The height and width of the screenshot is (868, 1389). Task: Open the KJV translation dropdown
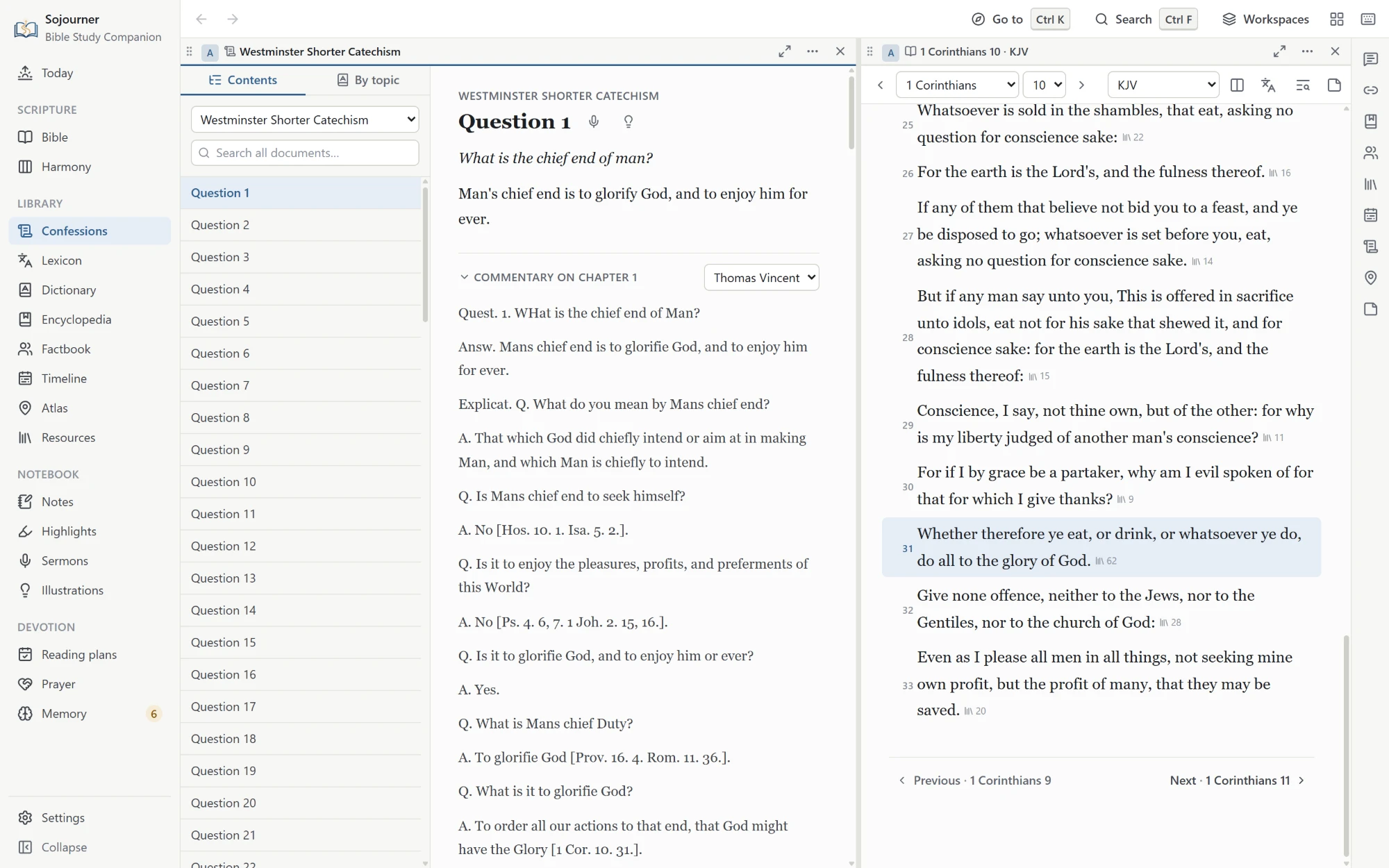1163,85
